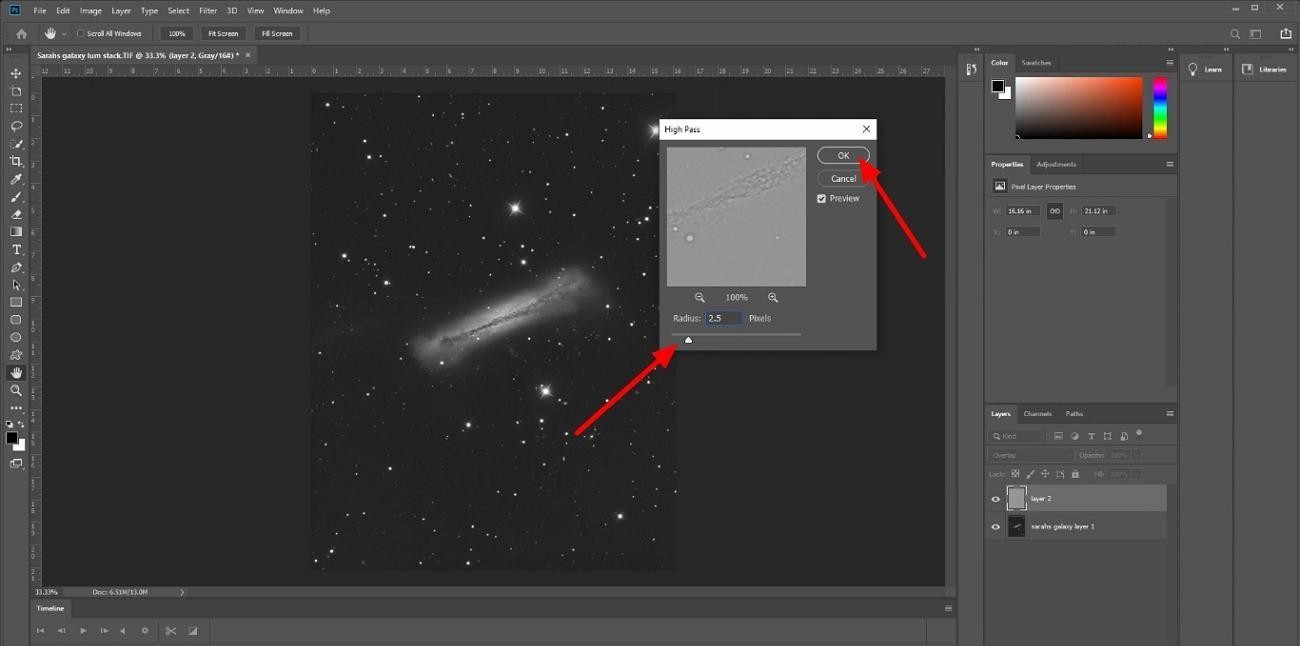This screenshot has width=1300, height=646.
Task: Select the Move tool
Action: coord(16,74)
